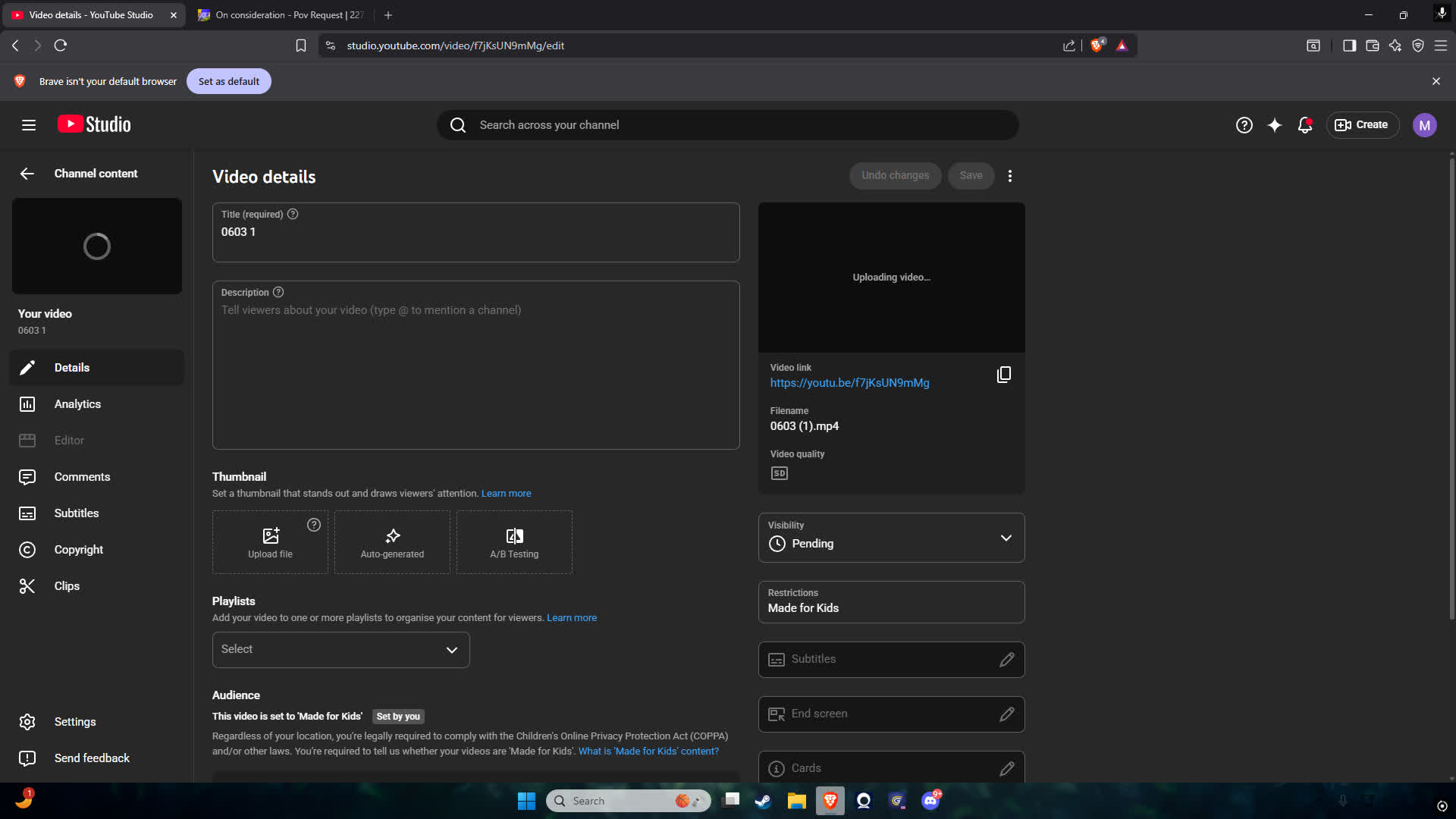Screen dimensions: 1456x819
Task: Open the youtu.be video link
Action: pyautogui.click(x=849, y=383)
